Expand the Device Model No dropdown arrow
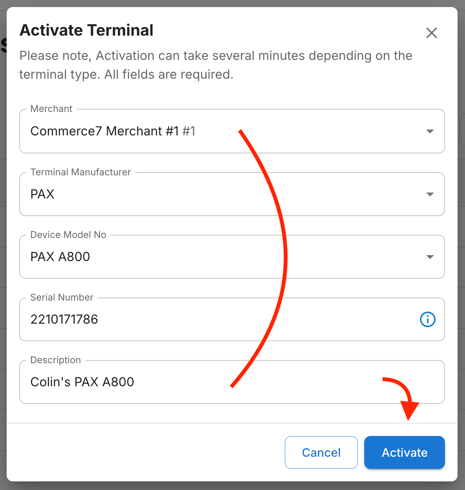 [x=430, y=257]
